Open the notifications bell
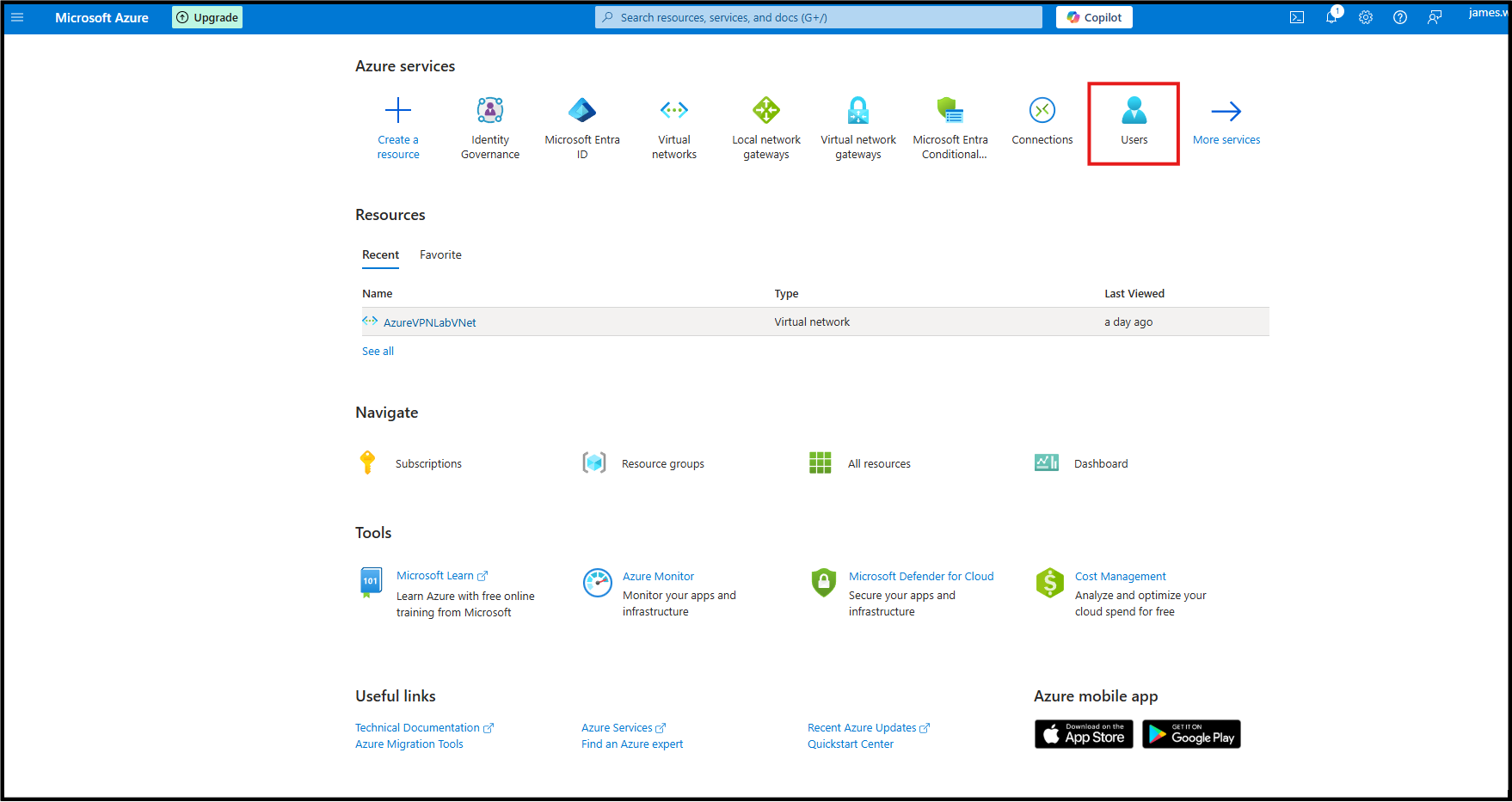Viewport: 1512px width, 802px height. 1331,17
